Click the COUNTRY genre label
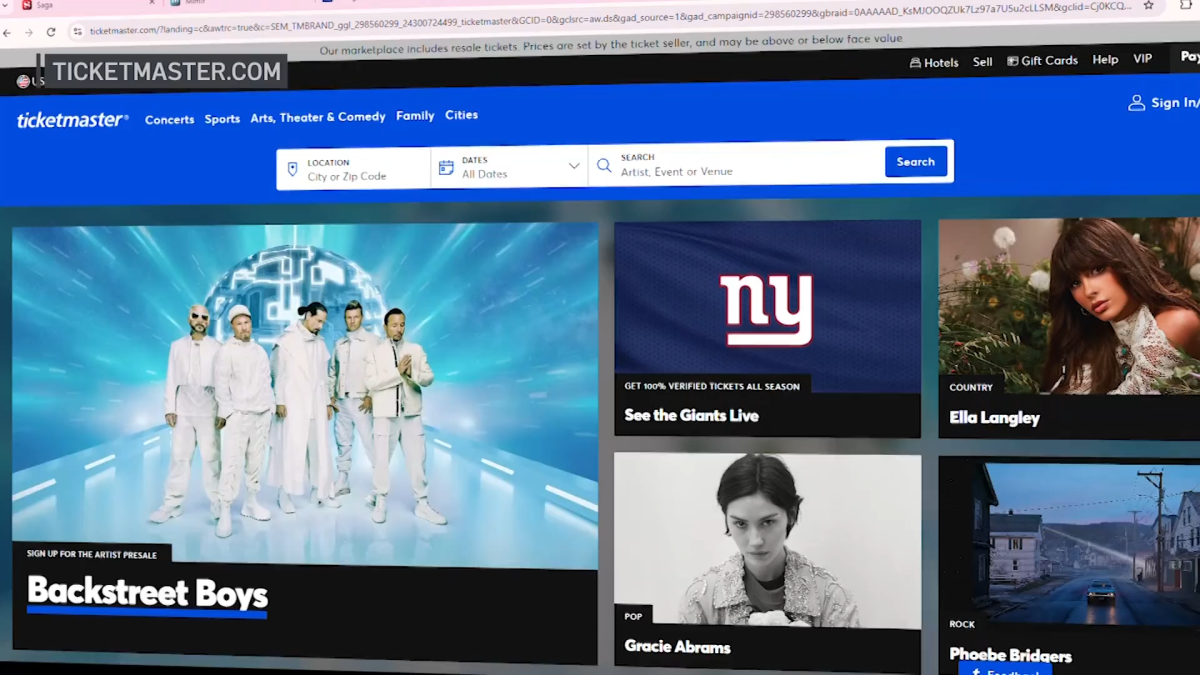The image size is (1200, 675). [971, 387]
